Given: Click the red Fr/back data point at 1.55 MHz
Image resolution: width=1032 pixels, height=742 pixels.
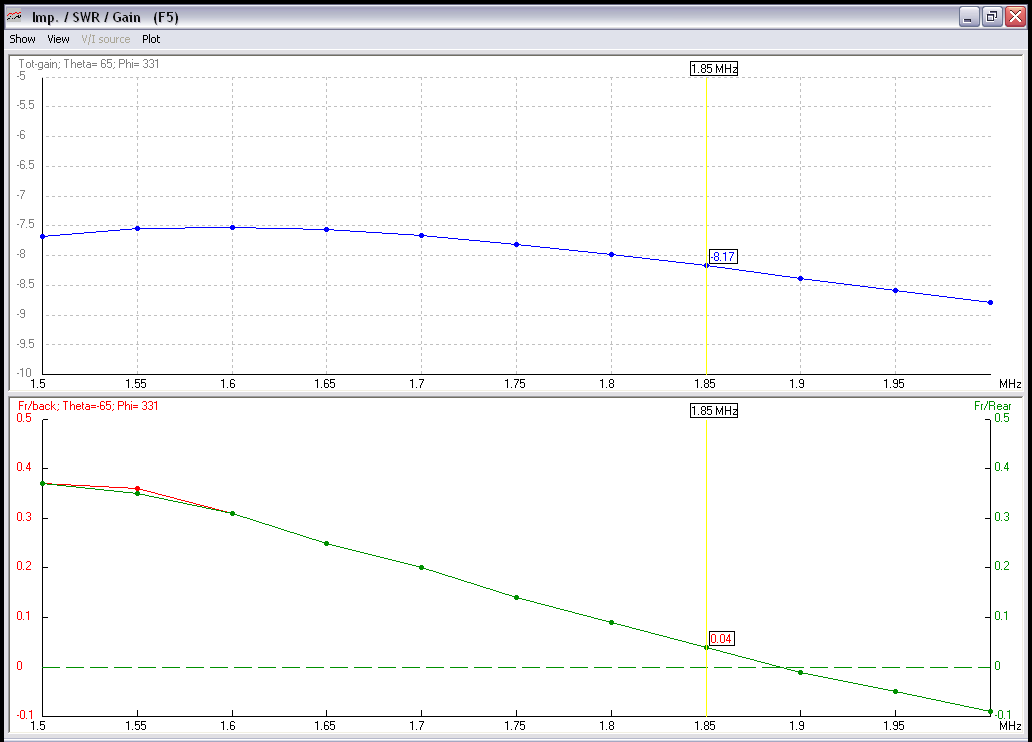Looking at the screenshot, I should (137, 488).
